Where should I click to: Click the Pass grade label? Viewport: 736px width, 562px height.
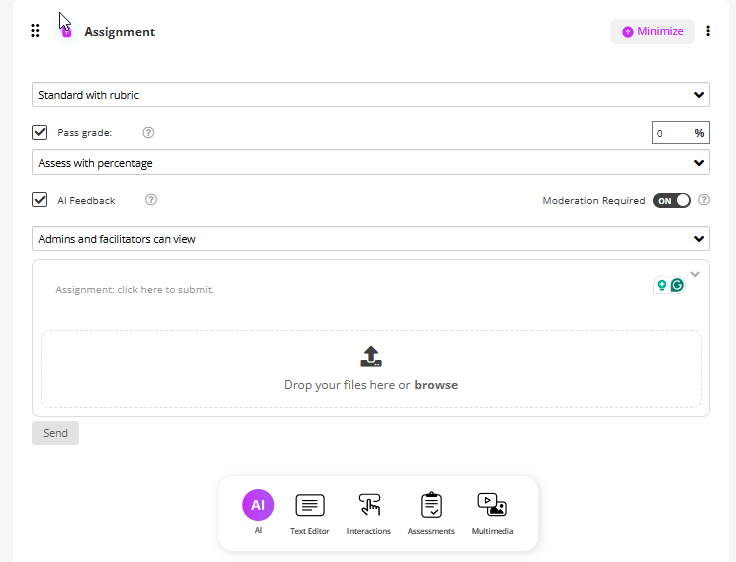pyautogui.click(x=84, y=133)
